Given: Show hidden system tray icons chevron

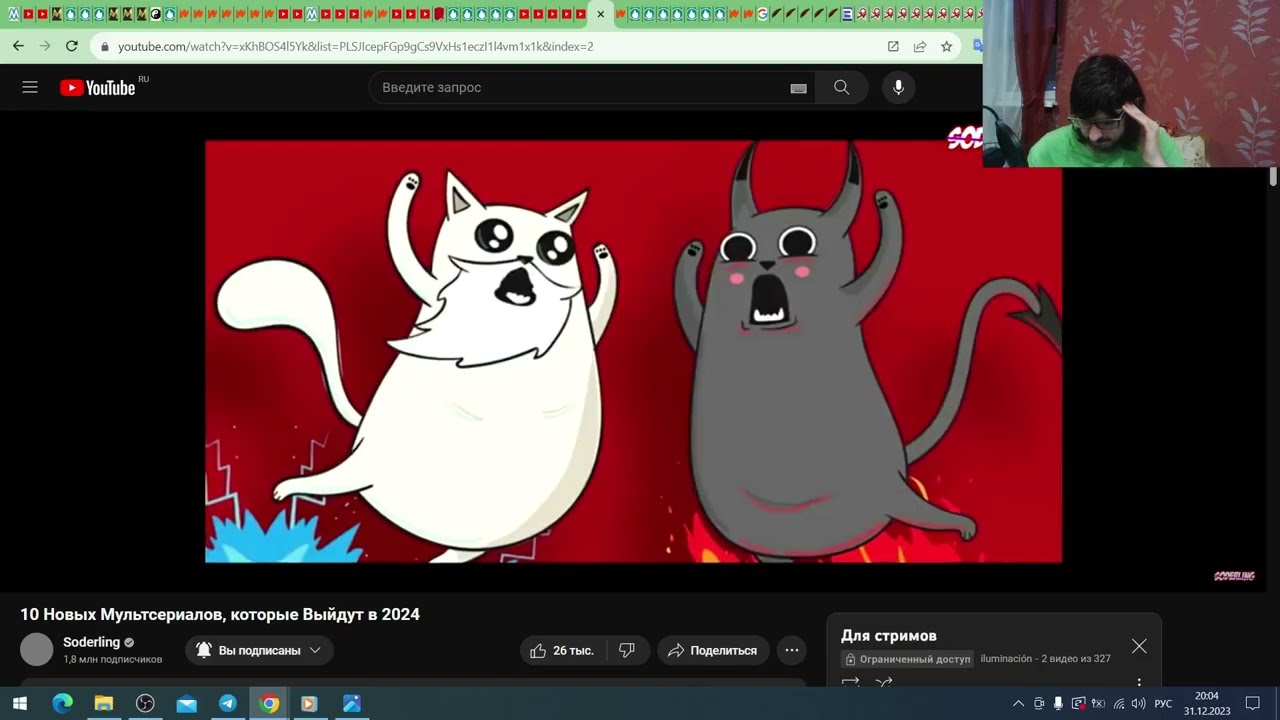Looking at the screenshot, I should [x=1018, y=704].
